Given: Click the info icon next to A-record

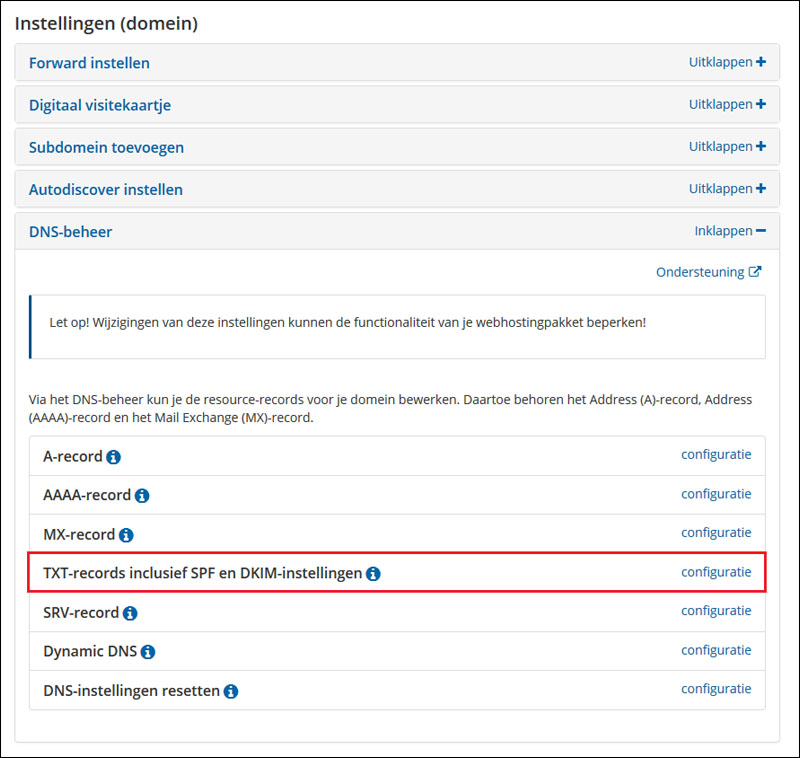Looking at the screenshot, I should [114, 457].
